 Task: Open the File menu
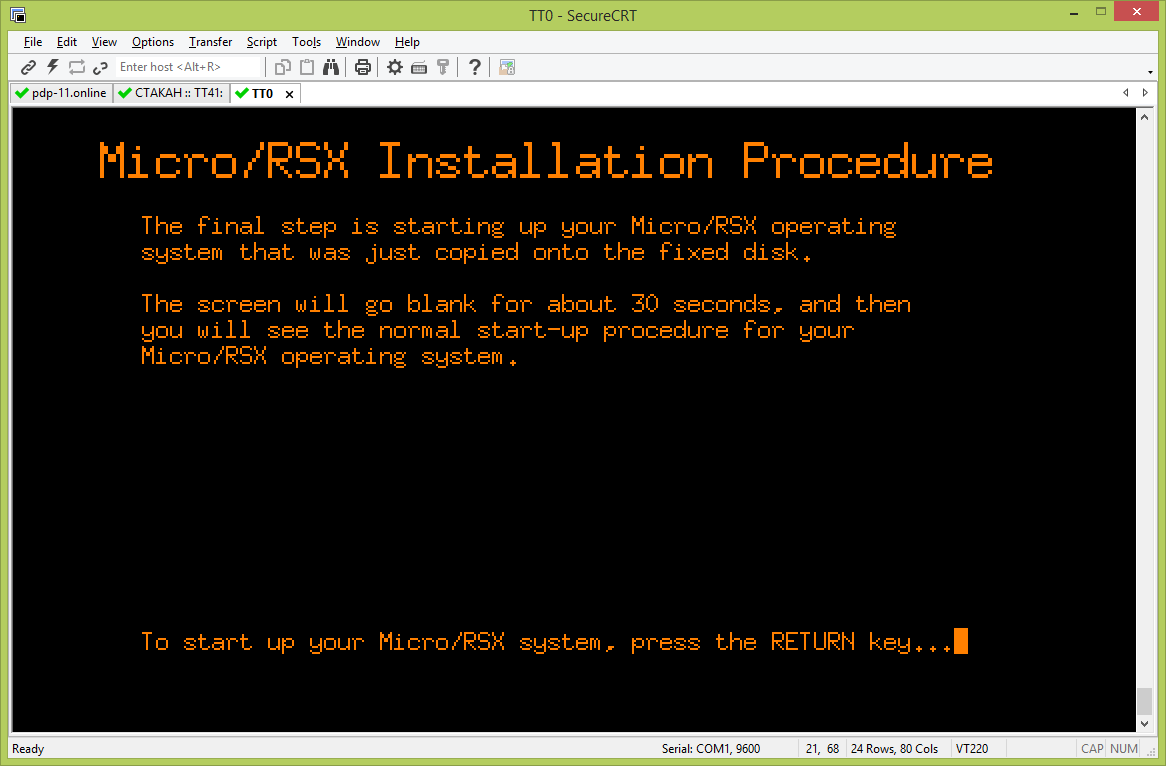(33, 42)
